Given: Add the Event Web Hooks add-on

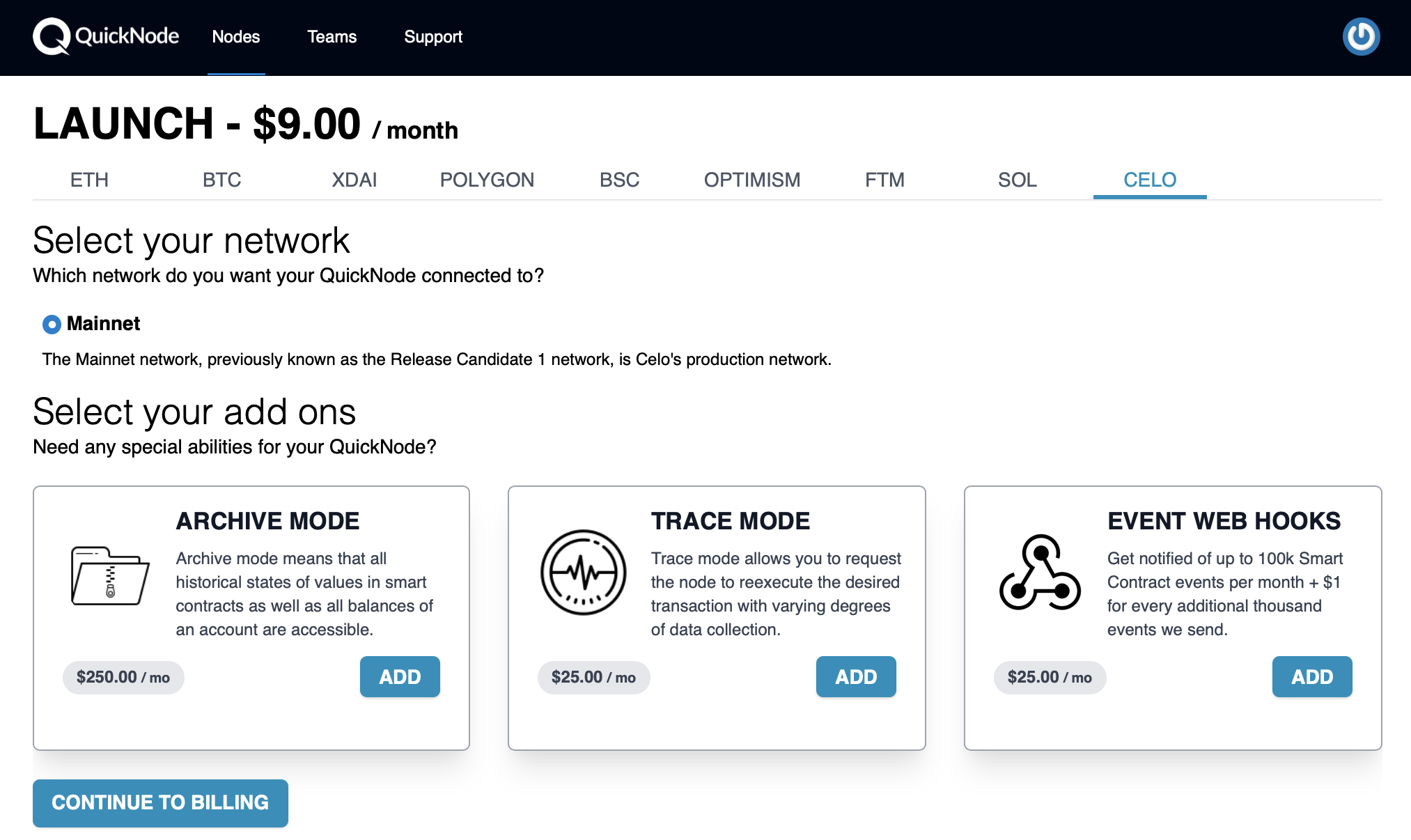Looking at the screenshot, I should click(x=1312, y=676).
